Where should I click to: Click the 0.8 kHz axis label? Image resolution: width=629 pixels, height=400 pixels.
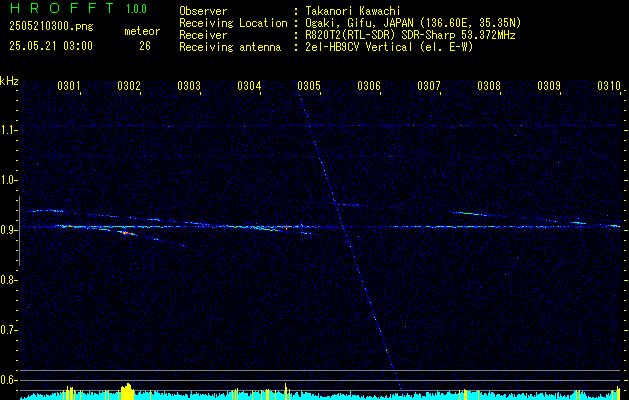7,280
